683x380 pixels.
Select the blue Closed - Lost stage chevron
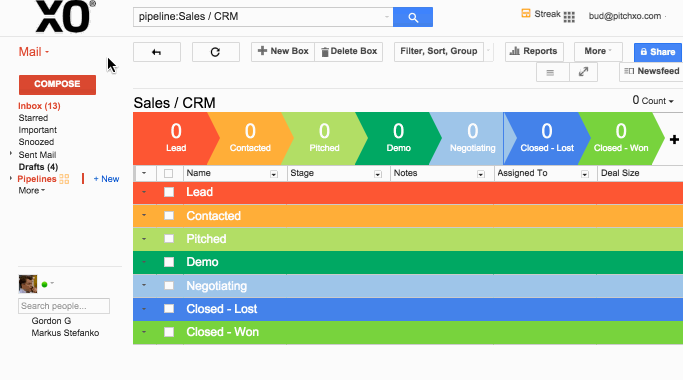tap(547, 139)
